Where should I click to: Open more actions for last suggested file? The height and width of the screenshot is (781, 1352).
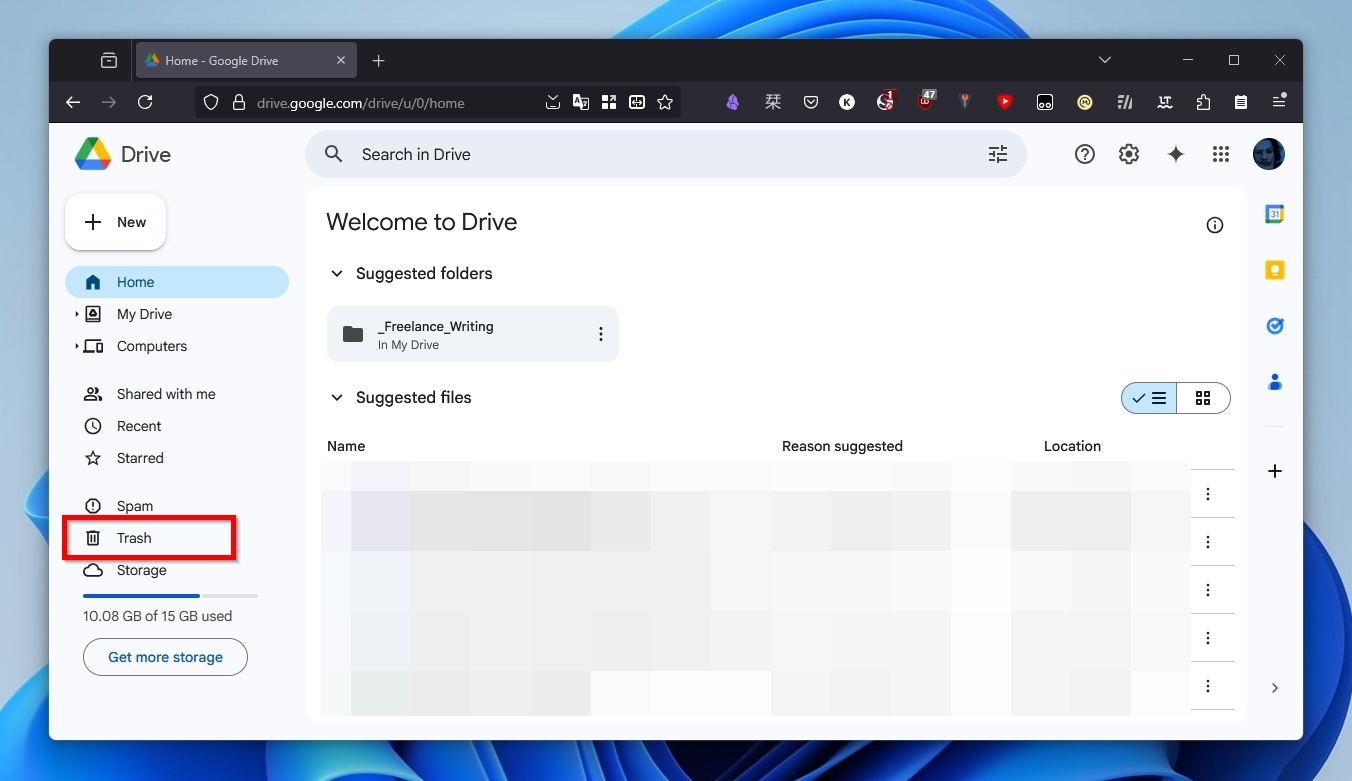1208,686
